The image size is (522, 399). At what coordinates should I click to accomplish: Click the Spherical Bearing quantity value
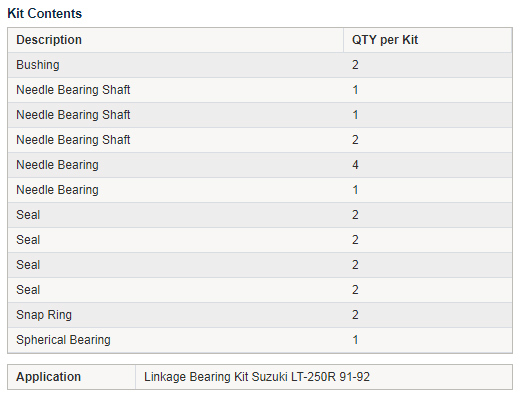click(355, 340)
